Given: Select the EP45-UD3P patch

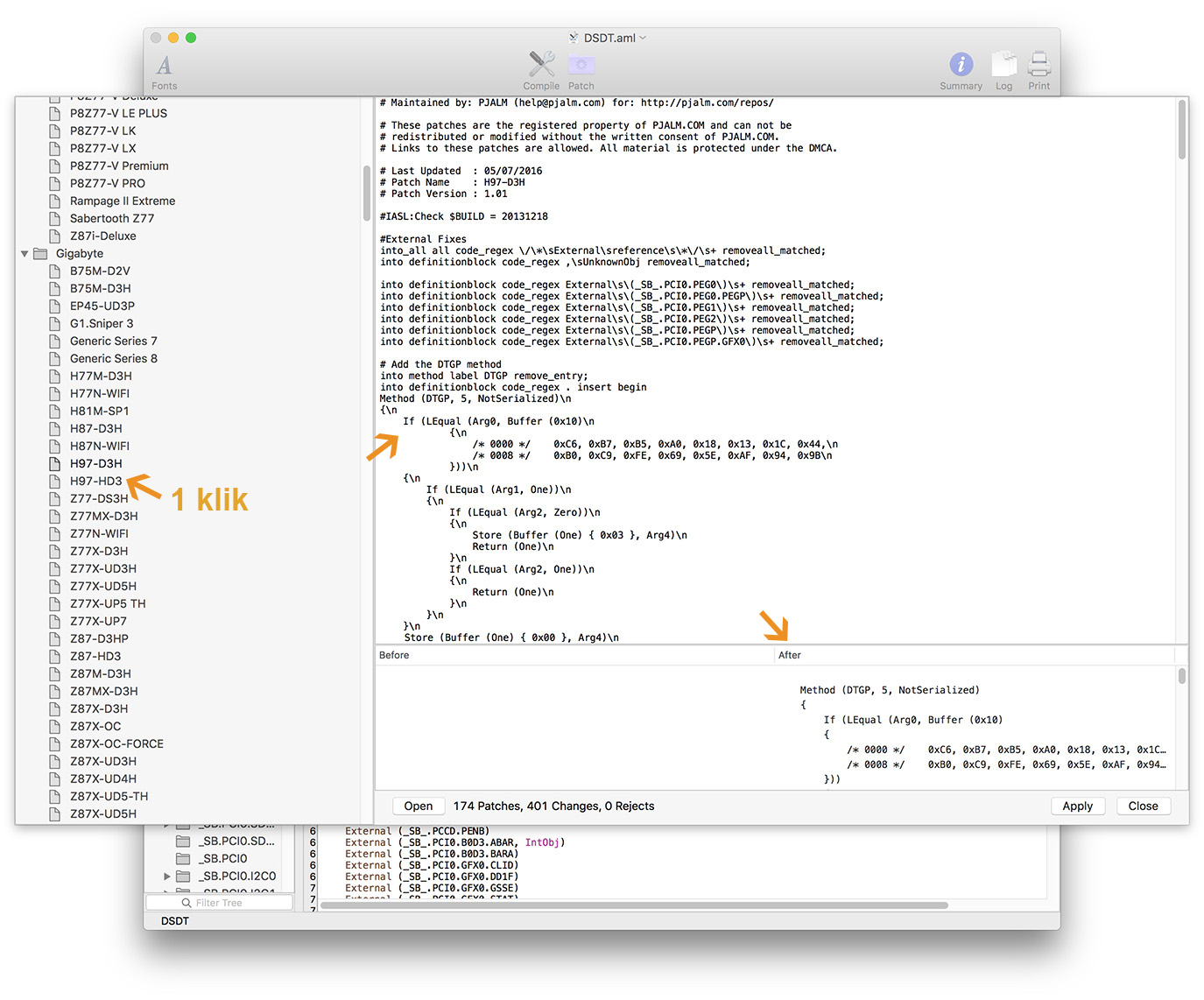Looking at the screenshot, I should [102, 306].
